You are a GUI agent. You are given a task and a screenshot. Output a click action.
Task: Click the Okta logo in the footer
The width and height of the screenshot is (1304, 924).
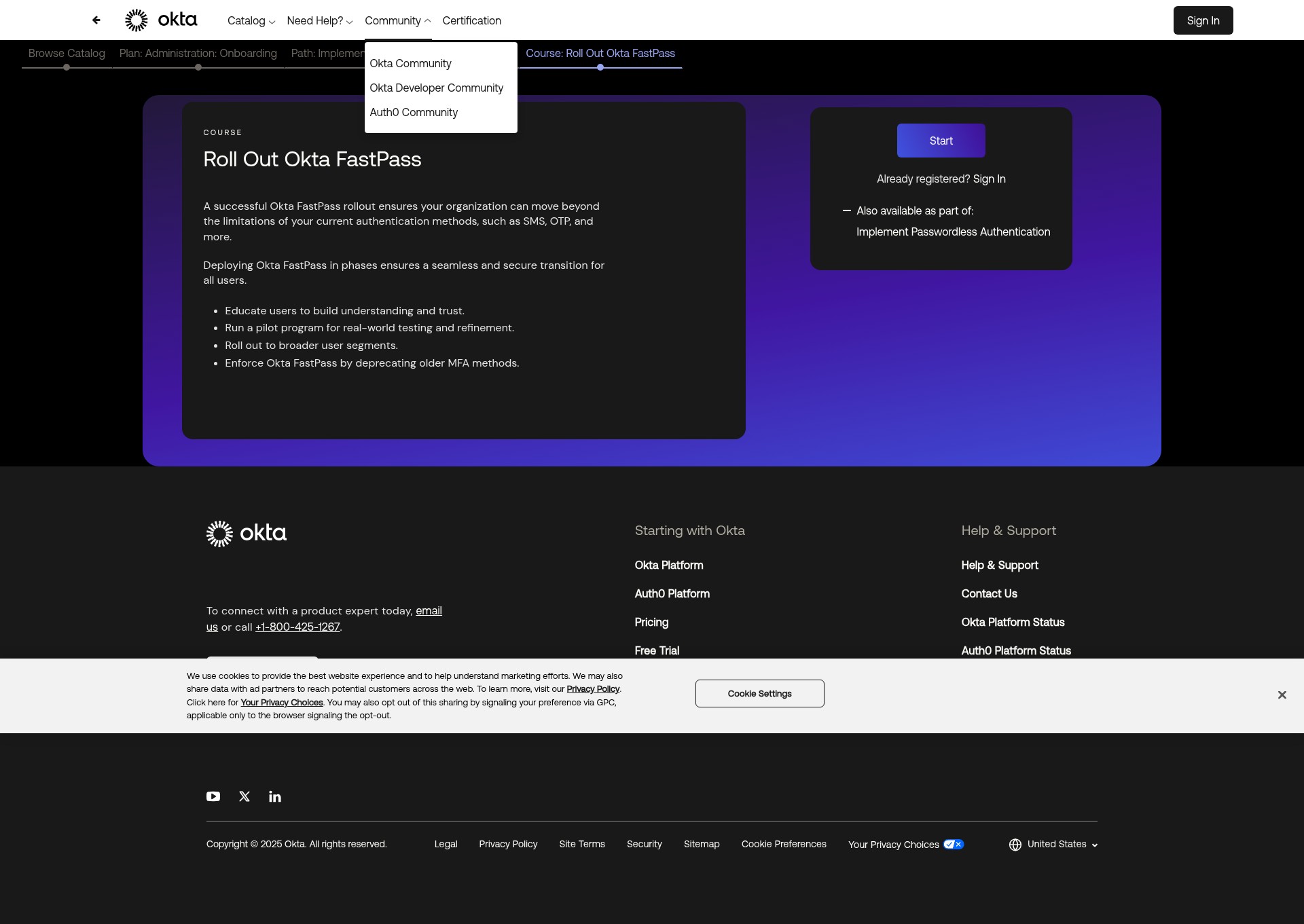[x=247, y=534]
